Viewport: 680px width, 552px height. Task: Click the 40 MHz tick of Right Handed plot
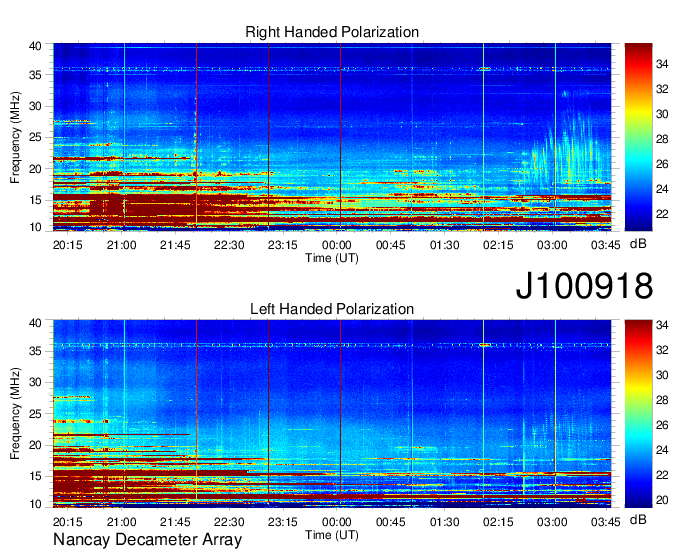tap(35, 46)
